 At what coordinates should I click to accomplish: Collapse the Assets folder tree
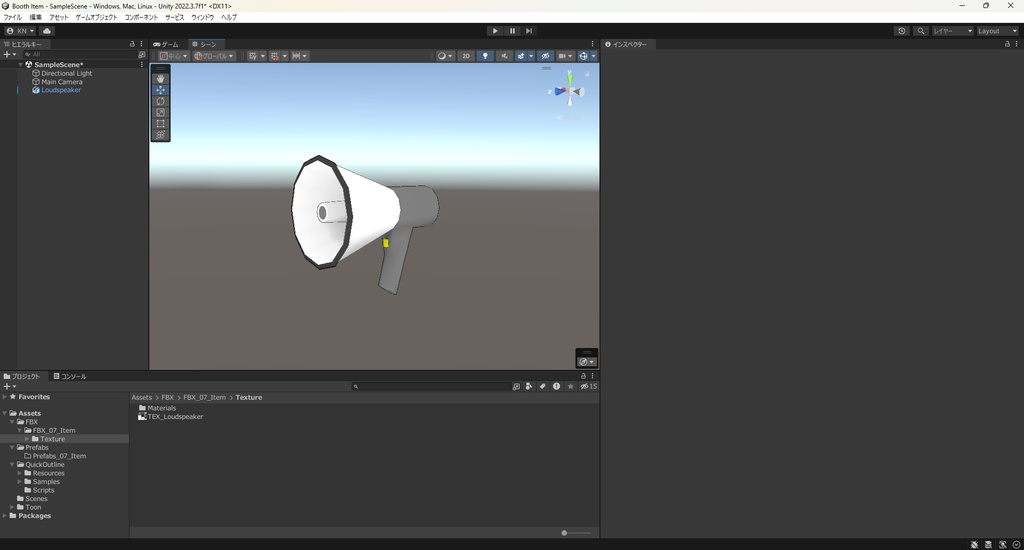[5, 413]
